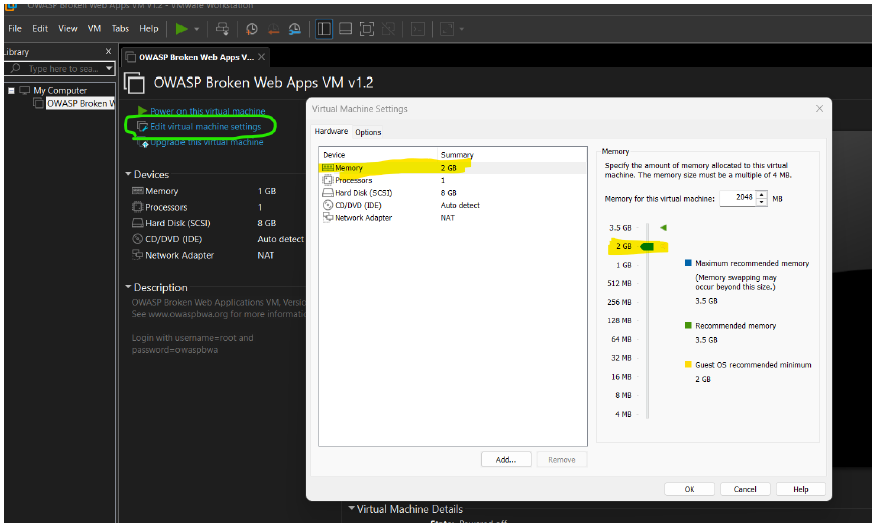Image resolution: width=876 pixels, height=527 pixels.
Task: Select the OWASP Broken Web Apps tab
Action: [x=196, y=57]
